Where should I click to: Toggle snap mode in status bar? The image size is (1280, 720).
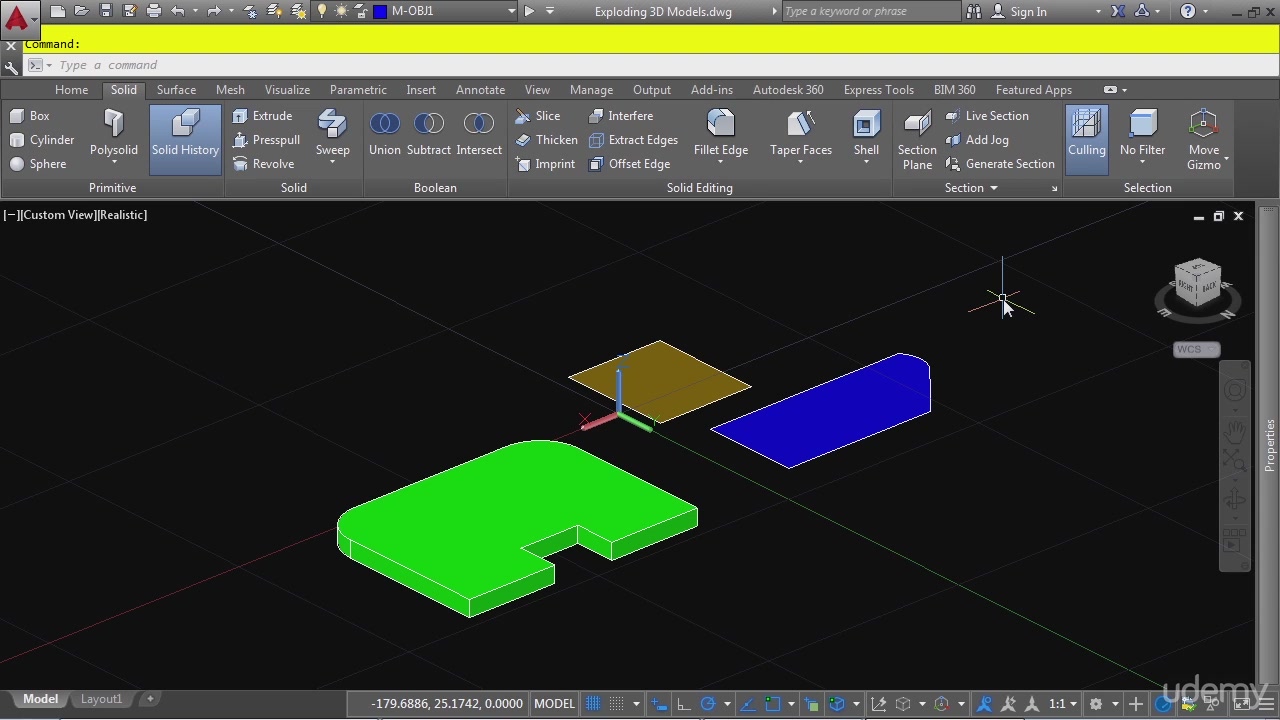pyautogui.click(x=617, y=704)
